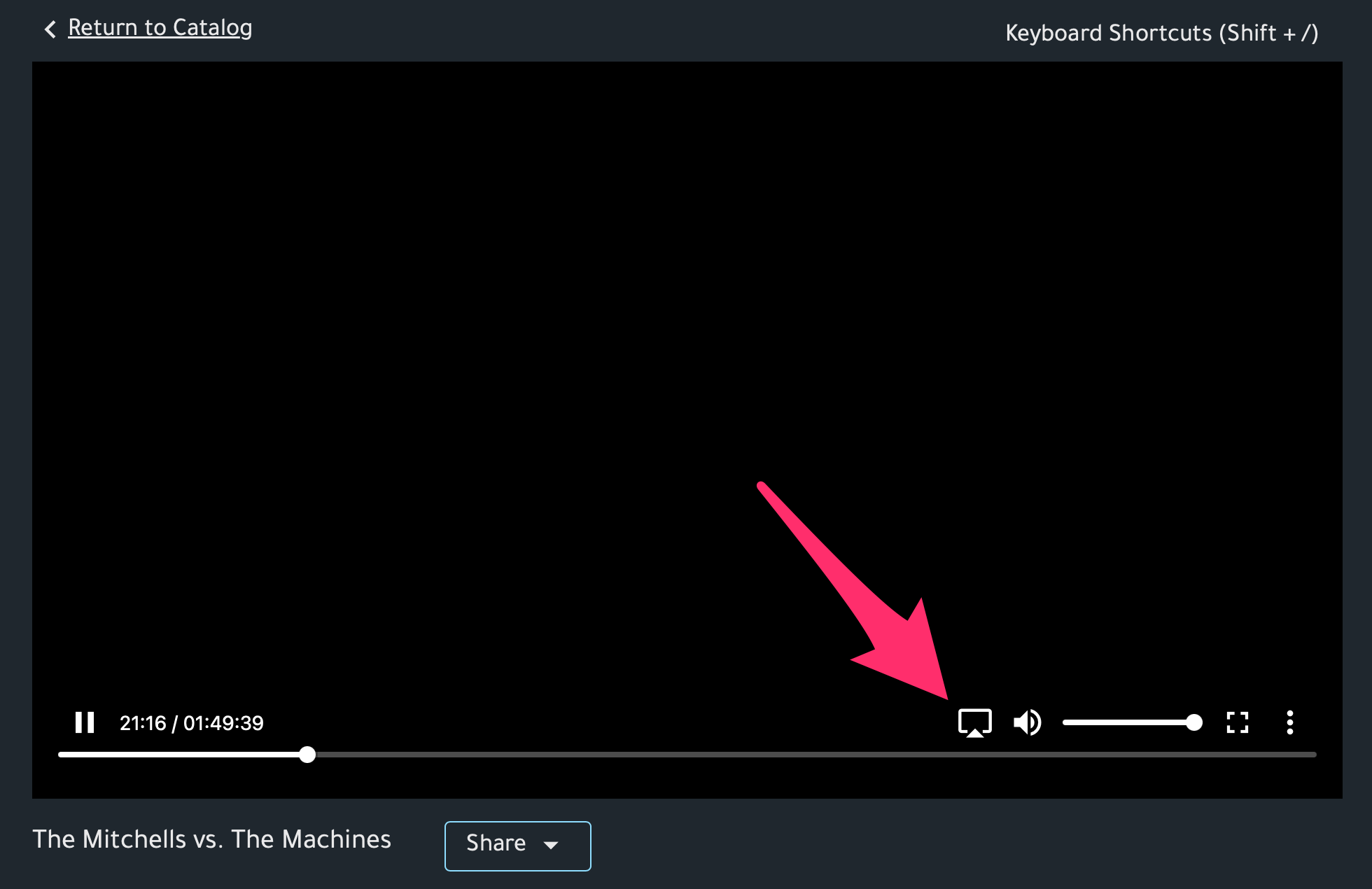The width and height of the screenshot is (1372, 889).
Task: Enter fullscreen mode
Action: pyautogui.click(x=1237, y=722)
